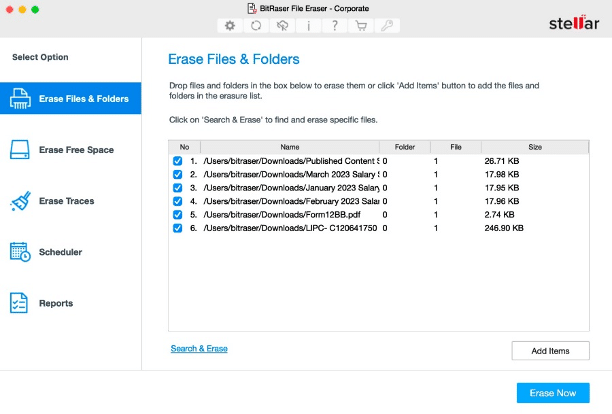The image size is (612, 414).
Task: Click the stellar logo
Action: (x=574, y=23)
